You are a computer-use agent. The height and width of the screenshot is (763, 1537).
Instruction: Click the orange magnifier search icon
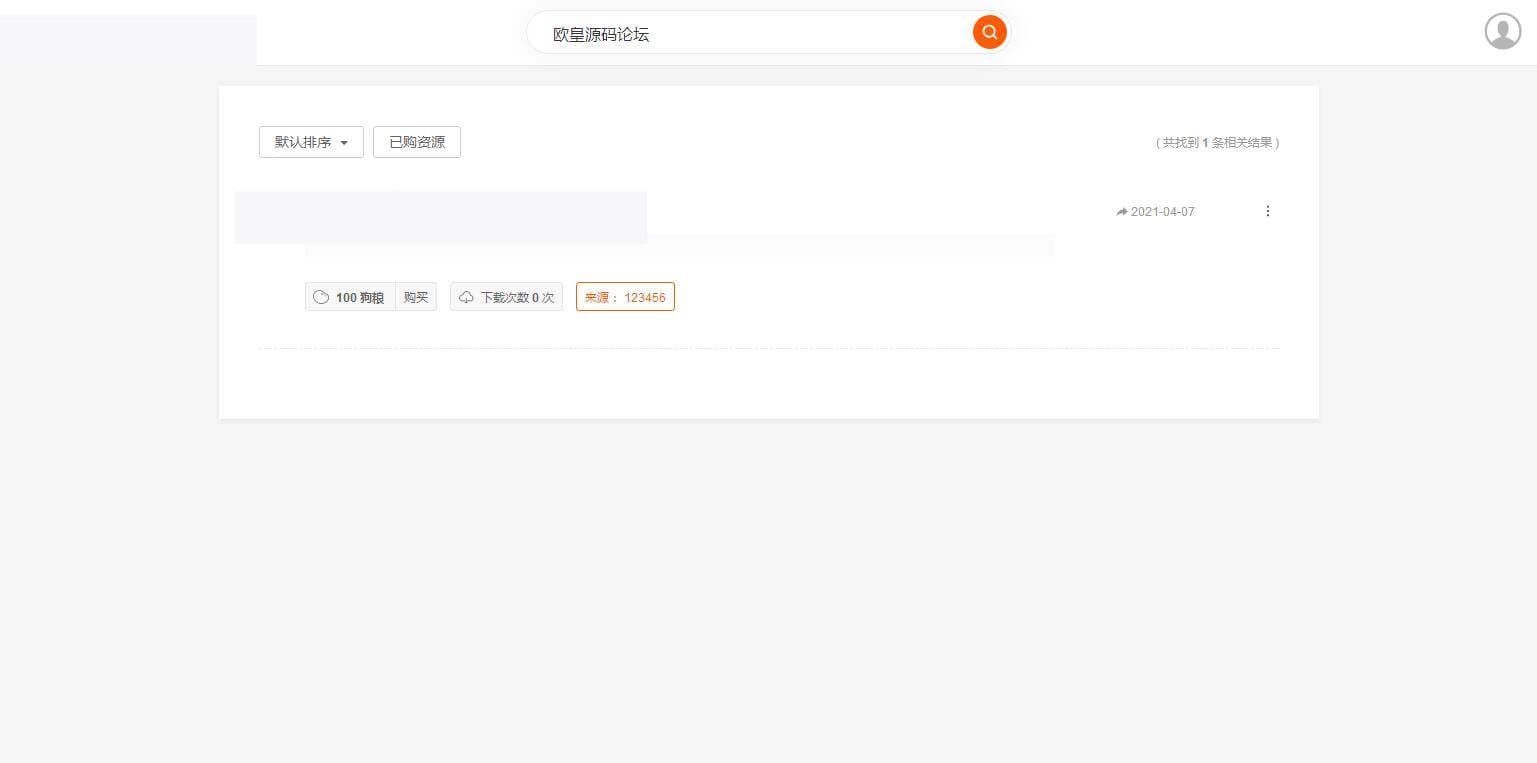click(x=989, y=32)
